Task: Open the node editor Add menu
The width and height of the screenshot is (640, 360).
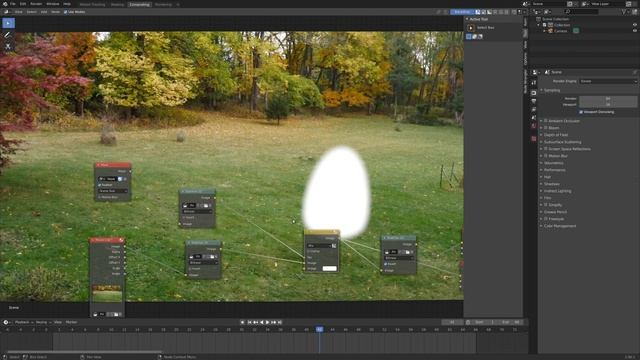Action: [x=44, y=12]
